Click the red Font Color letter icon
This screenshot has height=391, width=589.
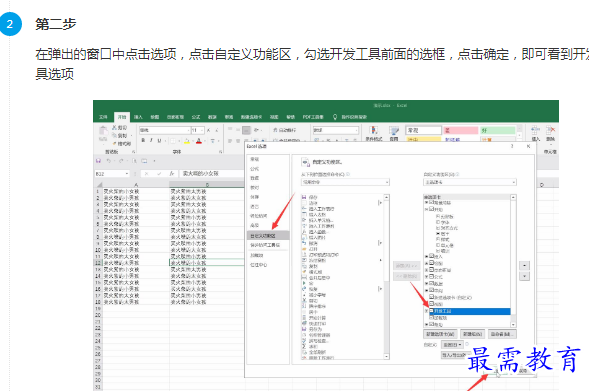click(x=199, y=141)
